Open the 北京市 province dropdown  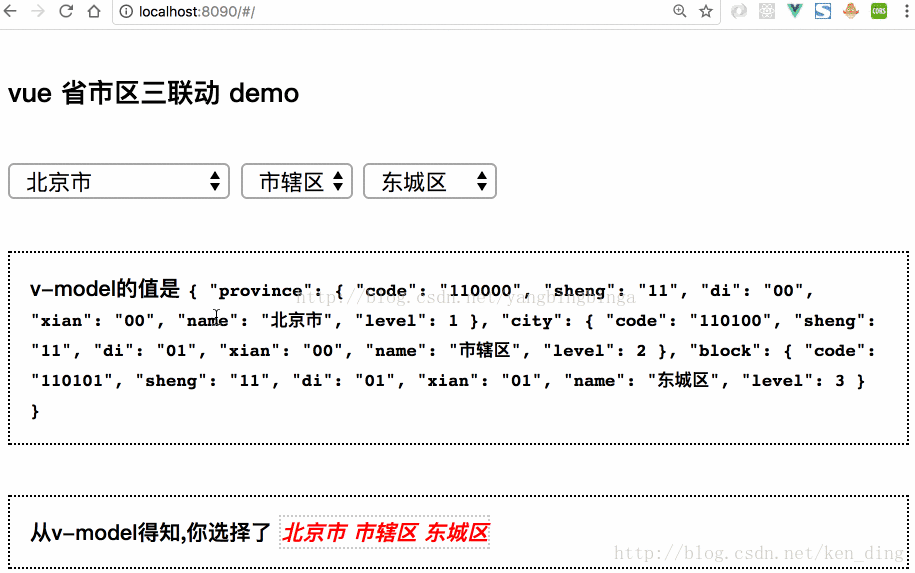click(119, 181)
